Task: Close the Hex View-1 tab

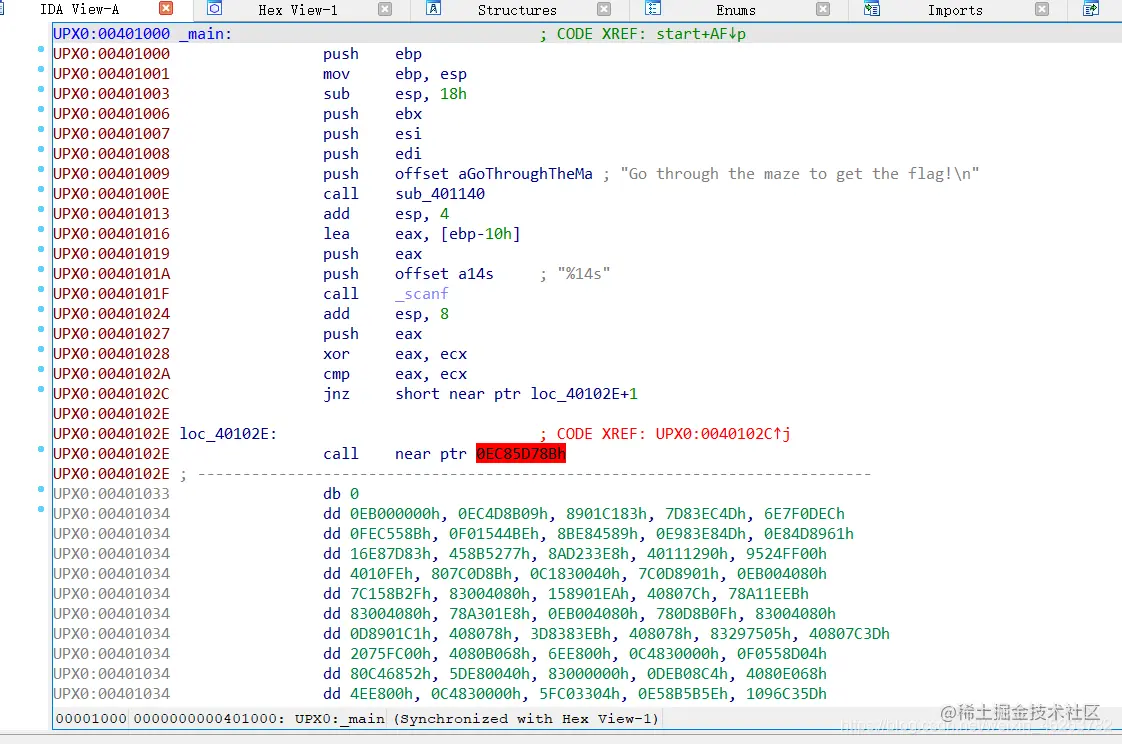Action: pos(385,9)
